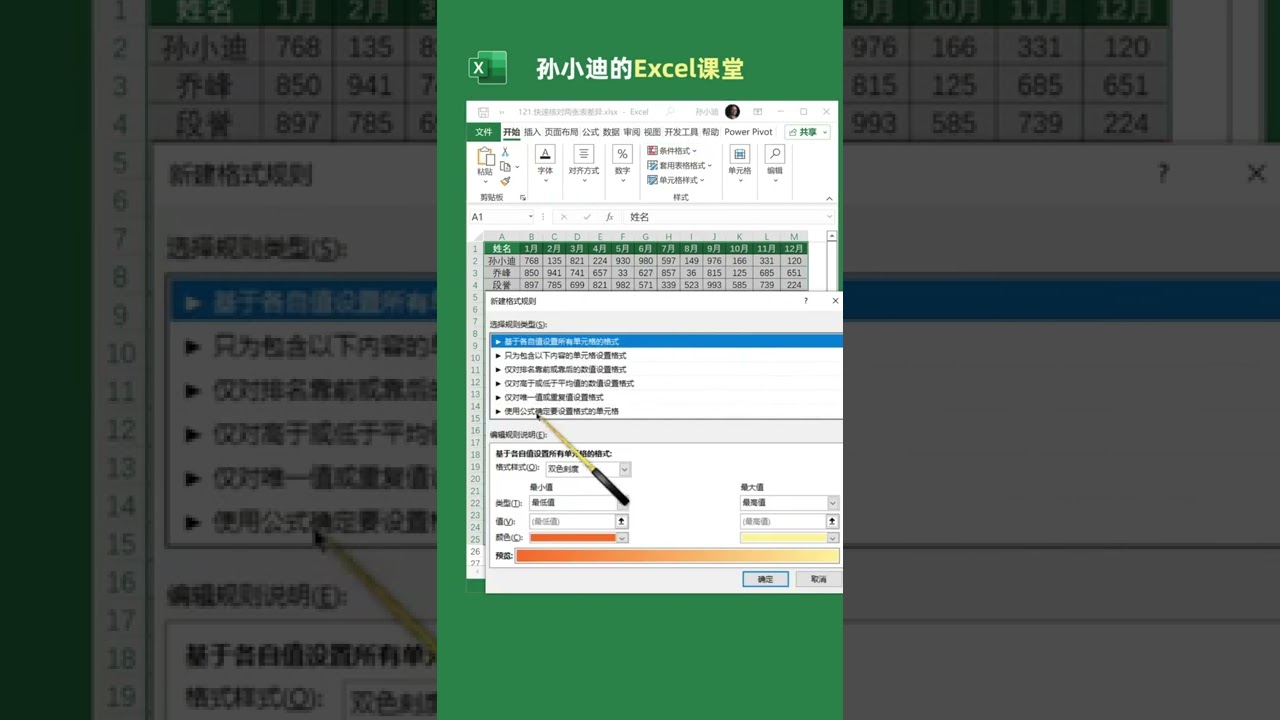Click the 取消 Cancel button
This screenshot has height=720, width=1280.
tap(818, 579)
